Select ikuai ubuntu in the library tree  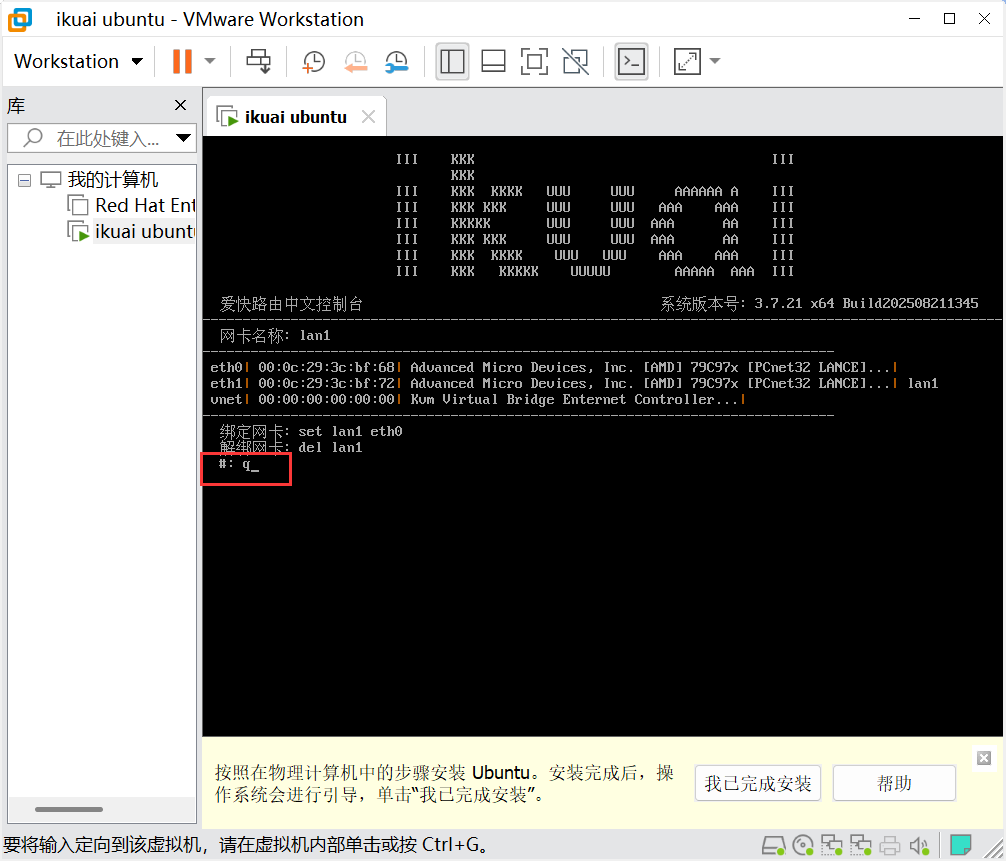tap(145, 231)
